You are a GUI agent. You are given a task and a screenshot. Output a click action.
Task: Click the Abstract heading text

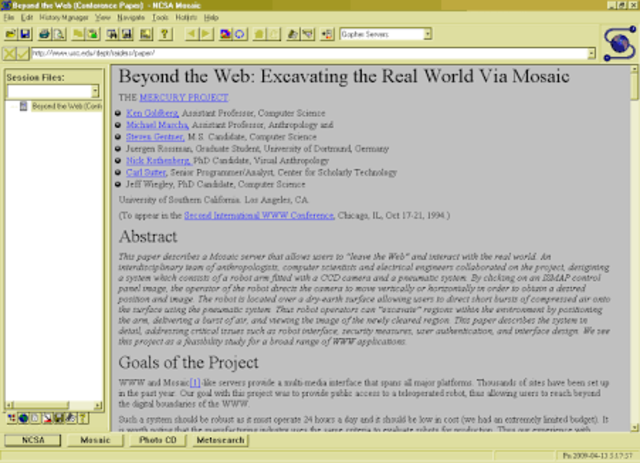click(148, 237)
